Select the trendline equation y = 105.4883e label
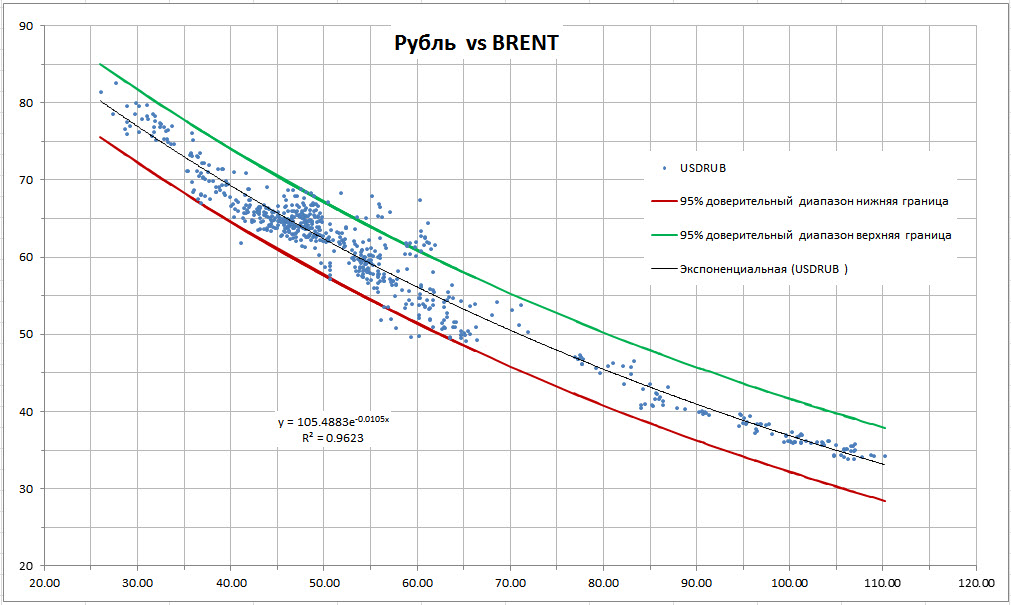The height and width of the screenshot is (605, 1011). click(x=333, y=422)
